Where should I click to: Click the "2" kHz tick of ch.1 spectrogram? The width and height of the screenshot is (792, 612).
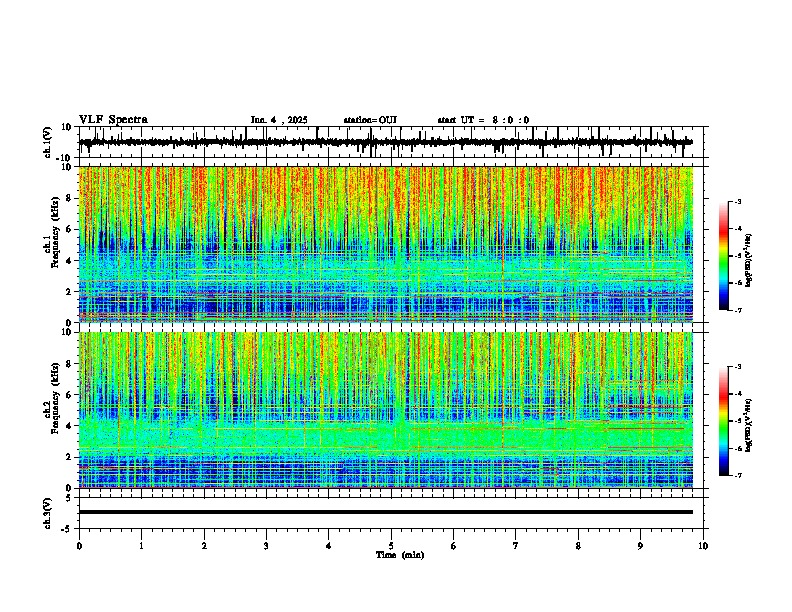click(69, 292)
